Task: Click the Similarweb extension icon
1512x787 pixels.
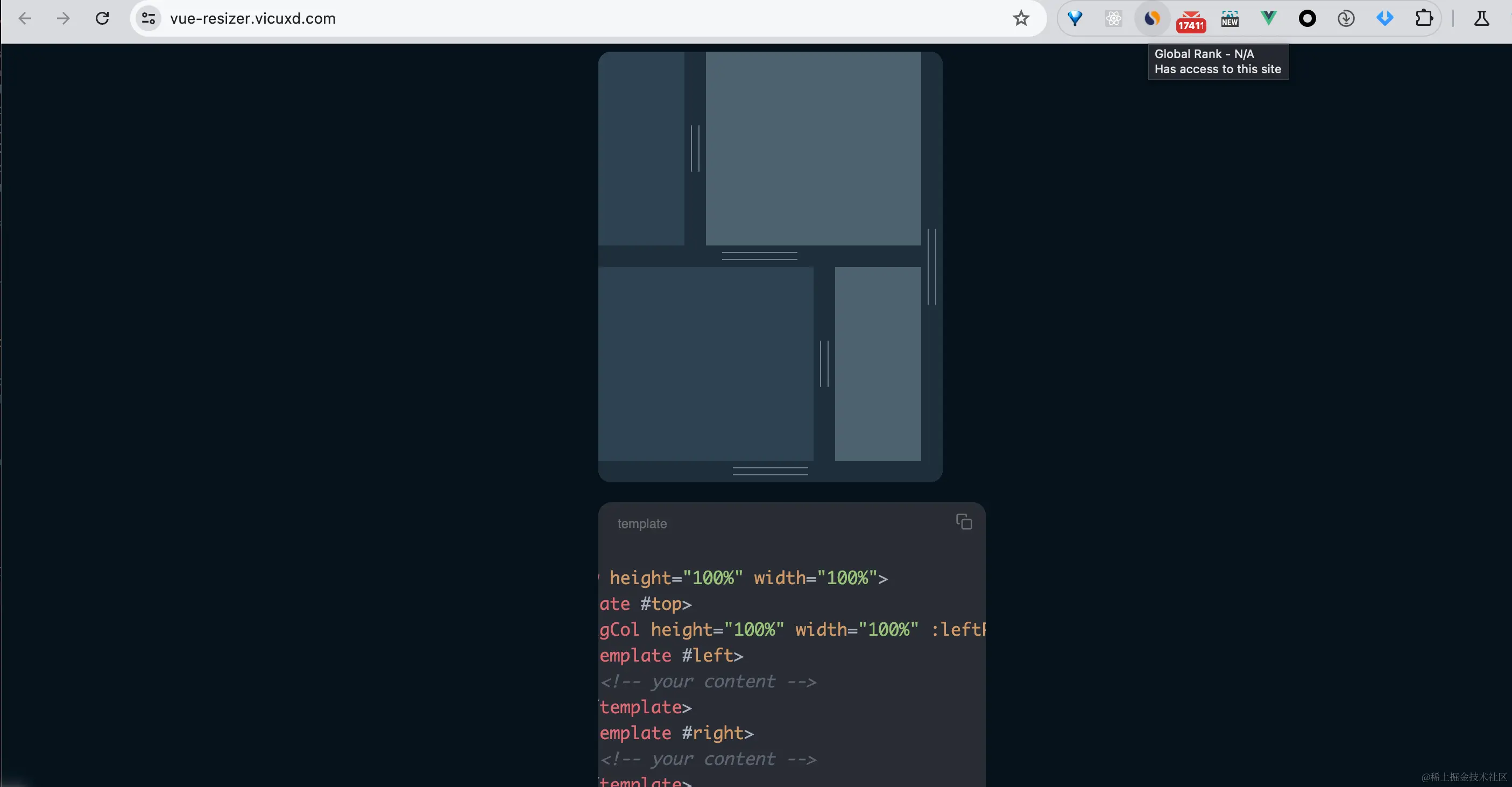Action: click(x=1151, y=19)
